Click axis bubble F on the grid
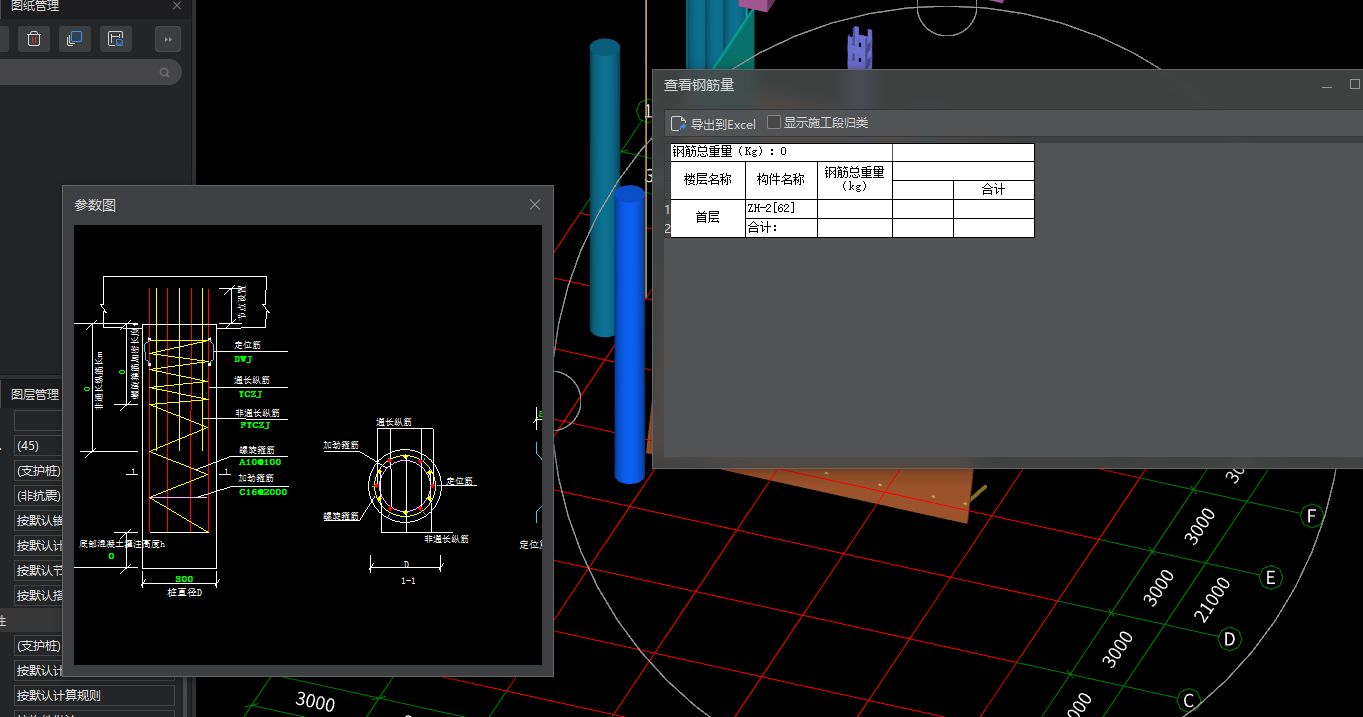The image size is (1363, 717). pyautogui.click(x=1312, y=516)
